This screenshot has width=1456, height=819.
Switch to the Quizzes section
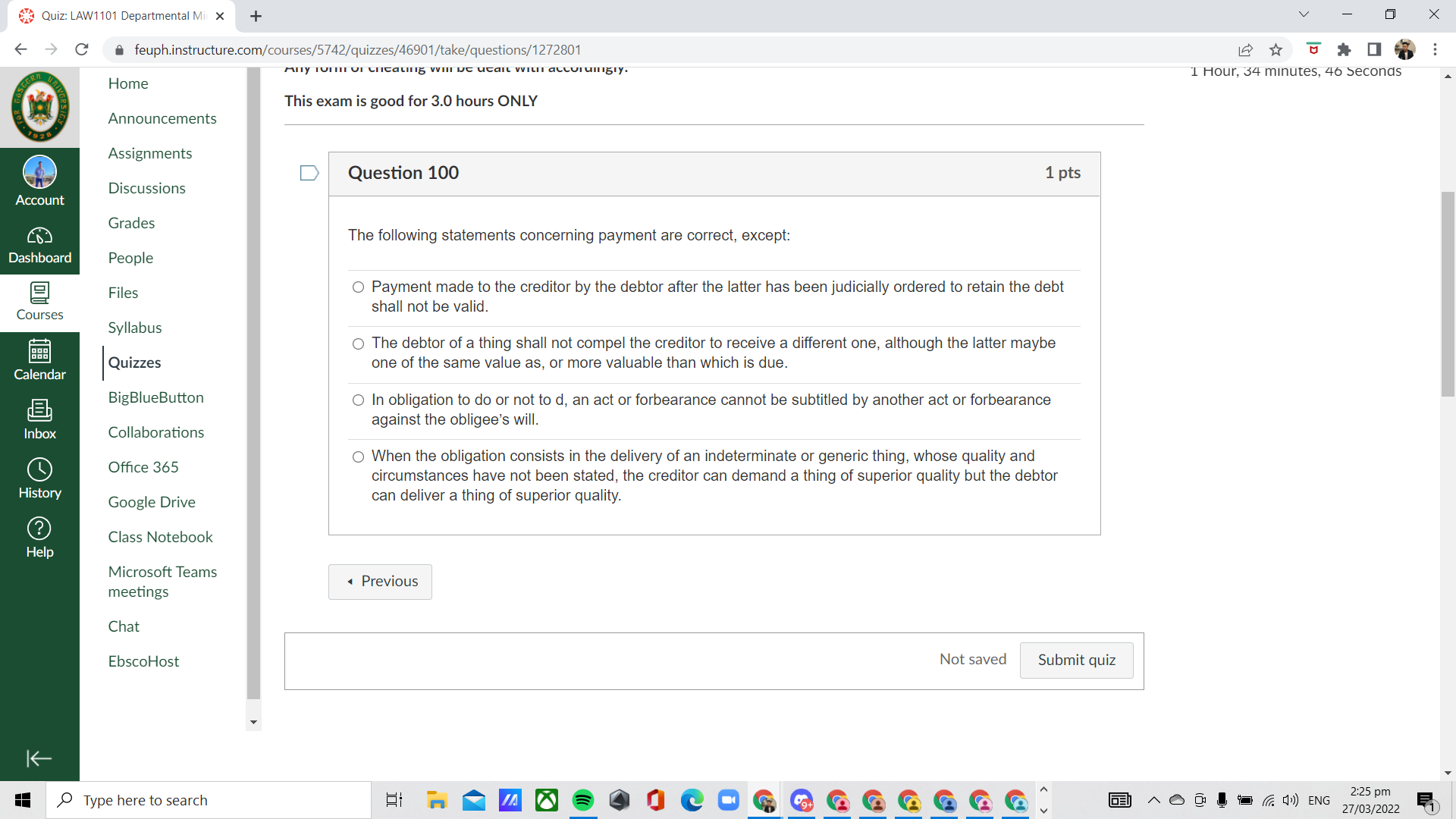point(134,362)
